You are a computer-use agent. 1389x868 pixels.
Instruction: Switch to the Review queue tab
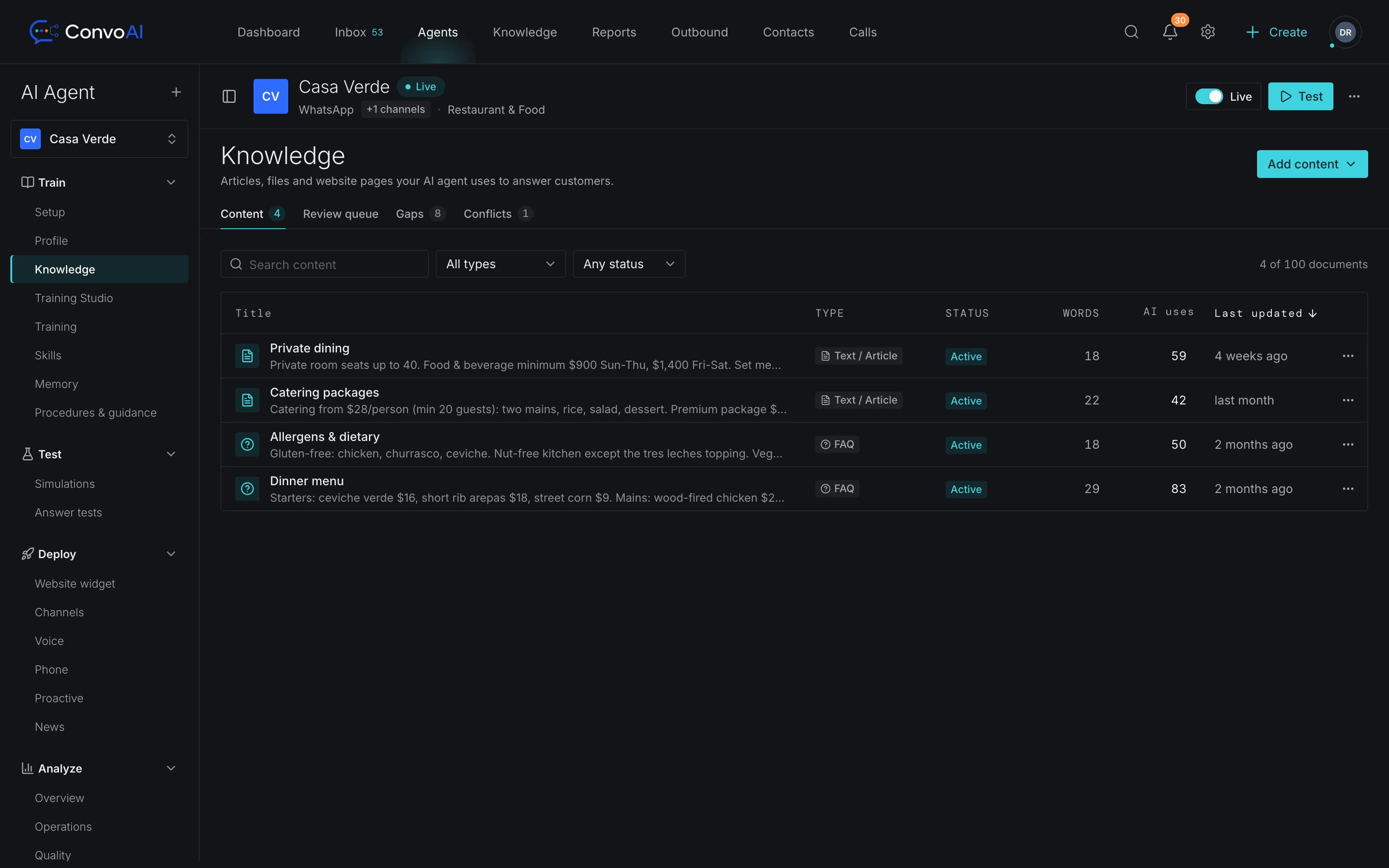pos(340,214)
